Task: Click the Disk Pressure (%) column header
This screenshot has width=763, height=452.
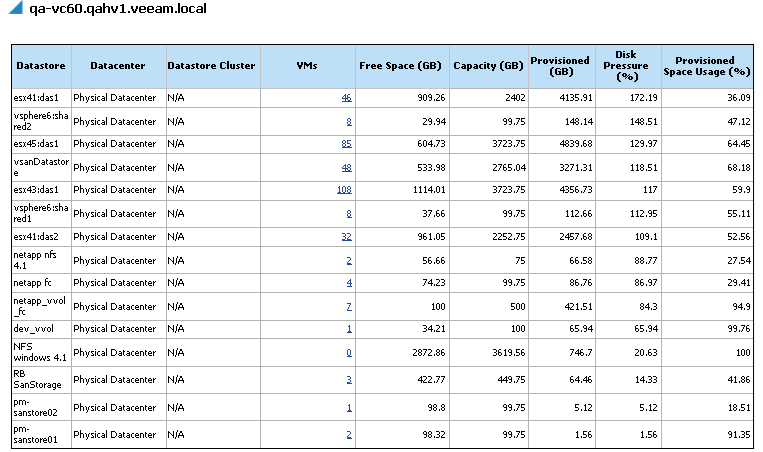Action: (x=626, y=66)
